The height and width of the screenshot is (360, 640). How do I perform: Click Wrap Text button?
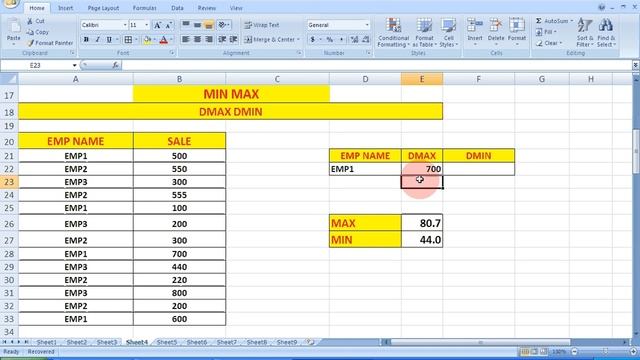262,25
